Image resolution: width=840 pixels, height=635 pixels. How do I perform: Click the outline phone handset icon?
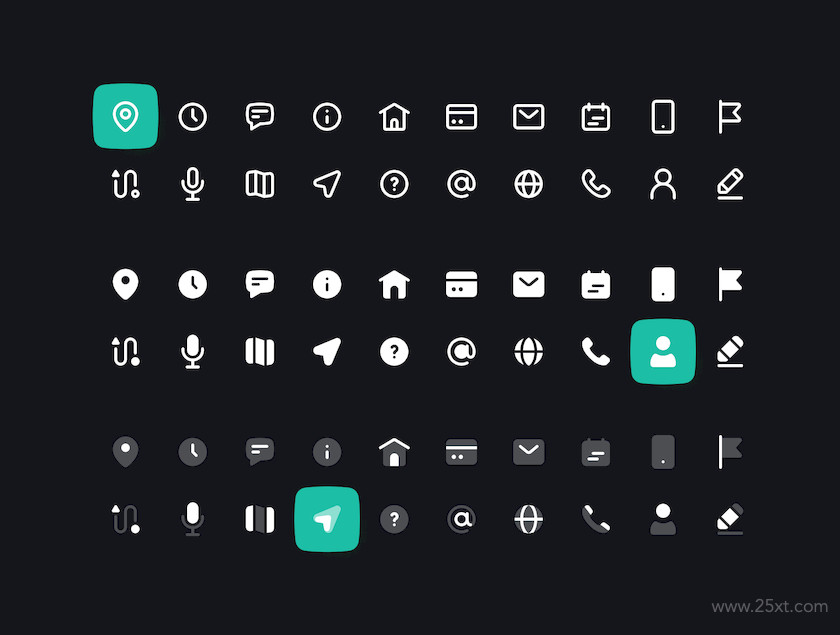click(596, 184)
